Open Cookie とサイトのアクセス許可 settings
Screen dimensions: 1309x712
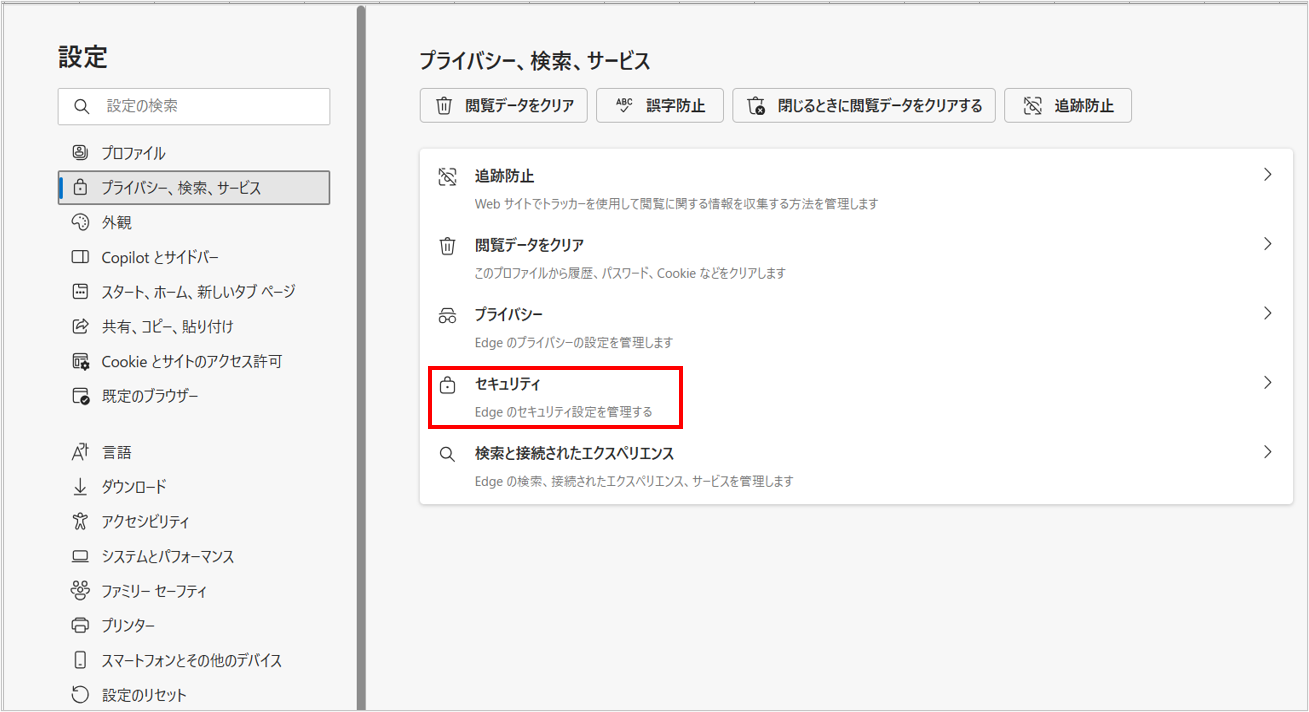pos(194,361)
